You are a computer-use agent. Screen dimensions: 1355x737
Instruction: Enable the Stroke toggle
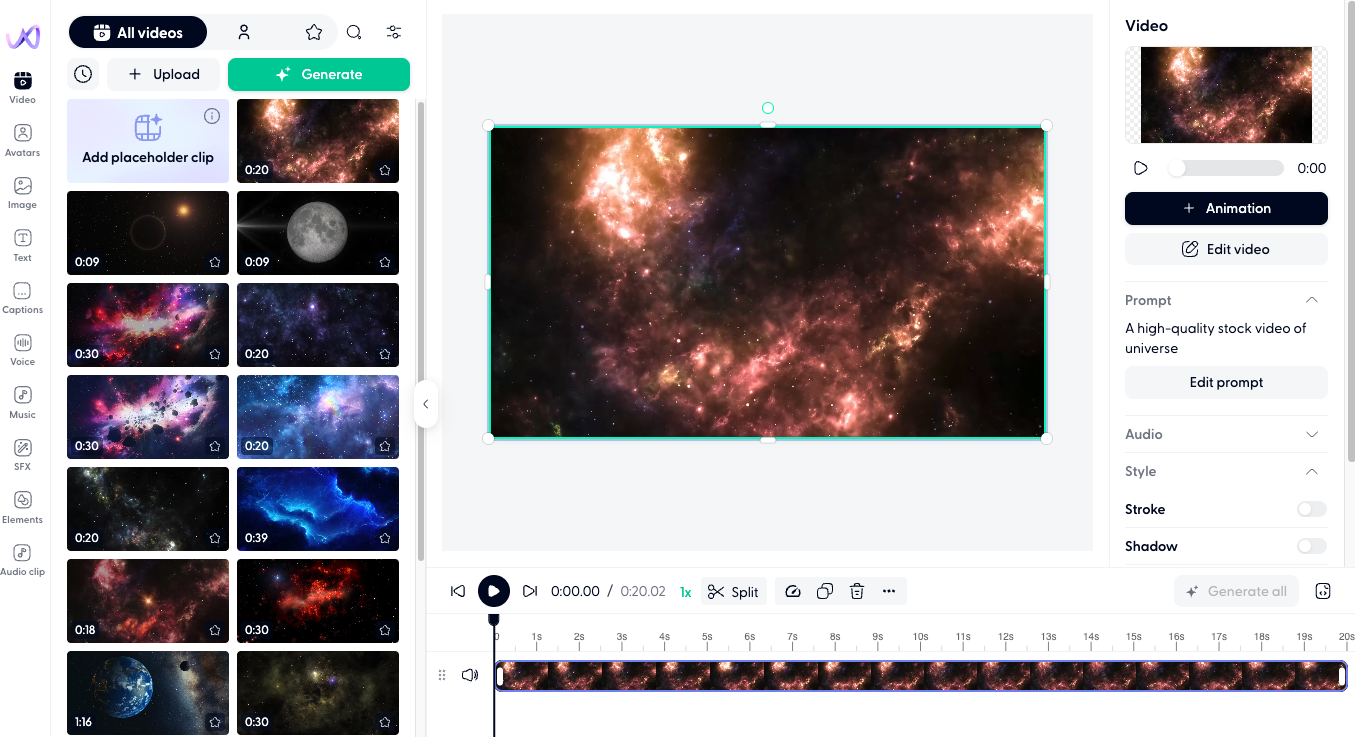coord(1311,509)
